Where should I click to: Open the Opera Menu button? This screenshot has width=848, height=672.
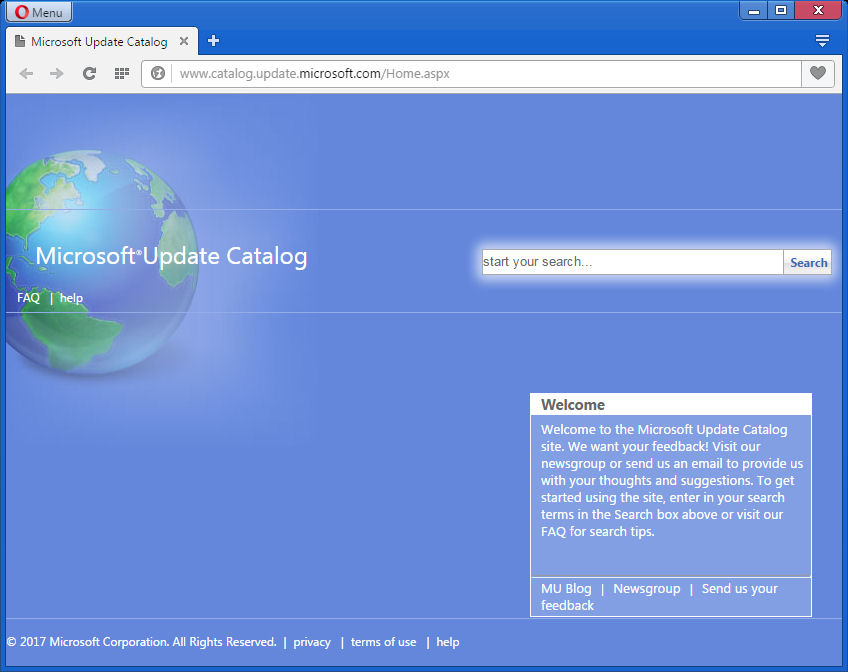[x=39, y=12]
